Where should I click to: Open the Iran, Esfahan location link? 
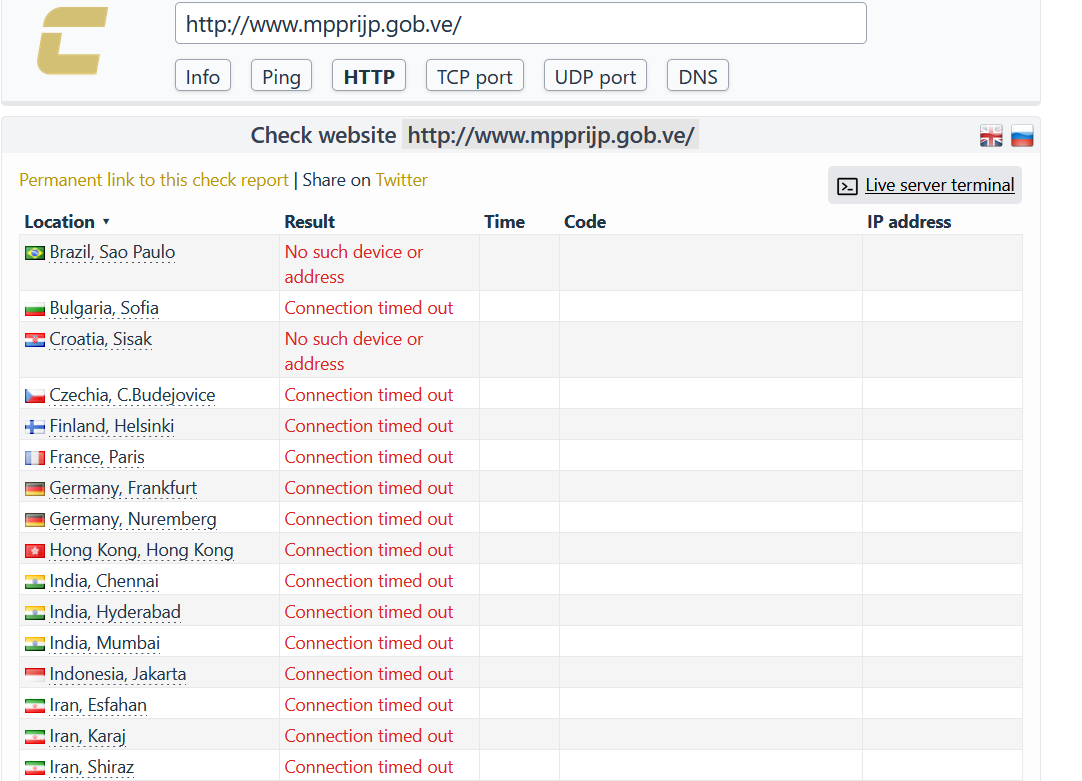pos(98,705)
